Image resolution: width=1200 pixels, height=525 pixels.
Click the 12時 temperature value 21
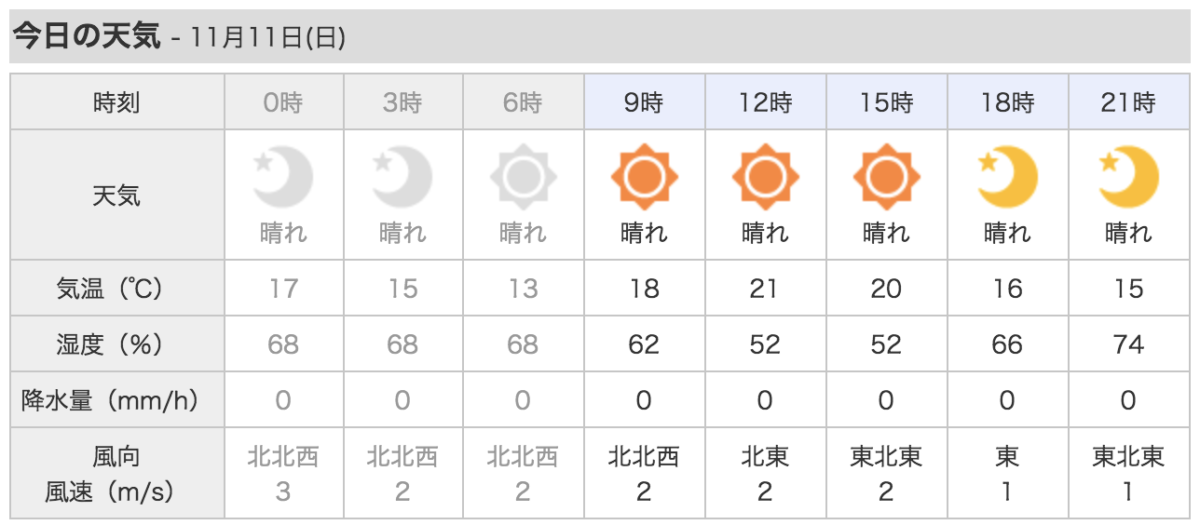coord(765,289)
